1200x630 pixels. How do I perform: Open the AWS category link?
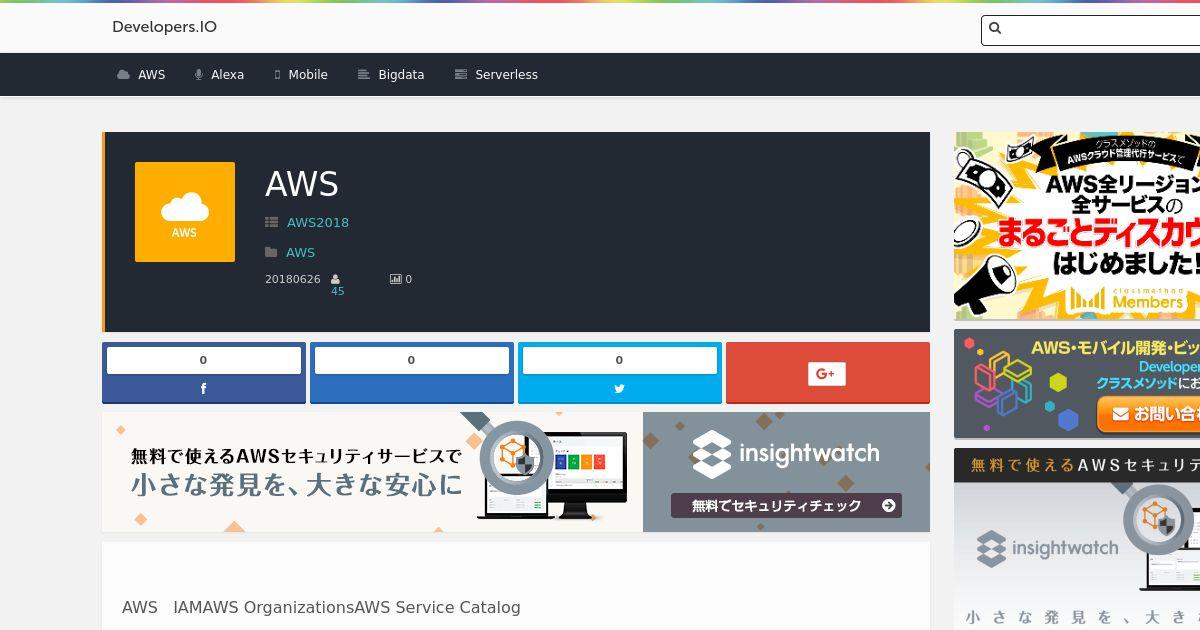(300, 252)
